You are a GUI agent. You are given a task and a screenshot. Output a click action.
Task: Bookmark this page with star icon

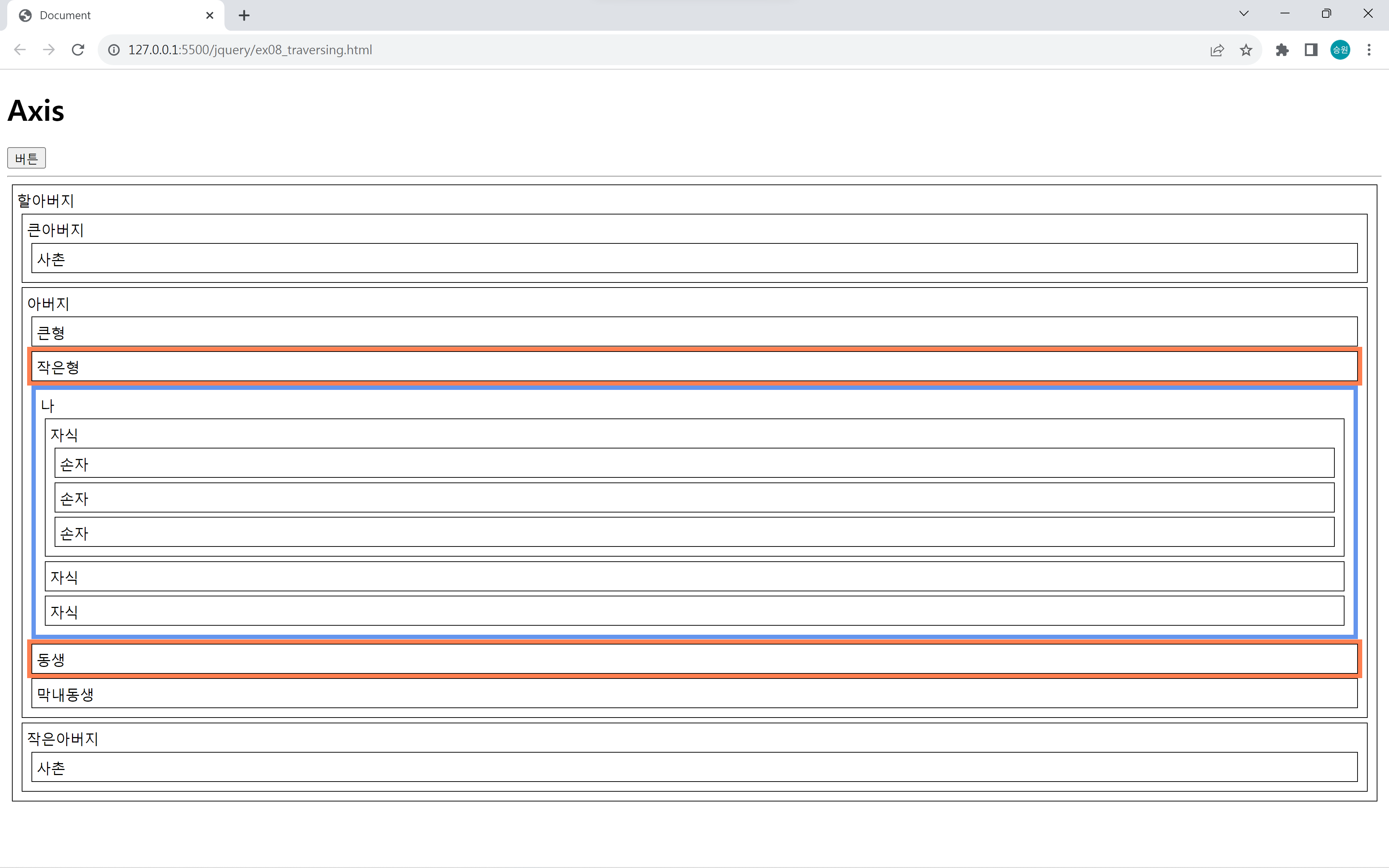1245,50
